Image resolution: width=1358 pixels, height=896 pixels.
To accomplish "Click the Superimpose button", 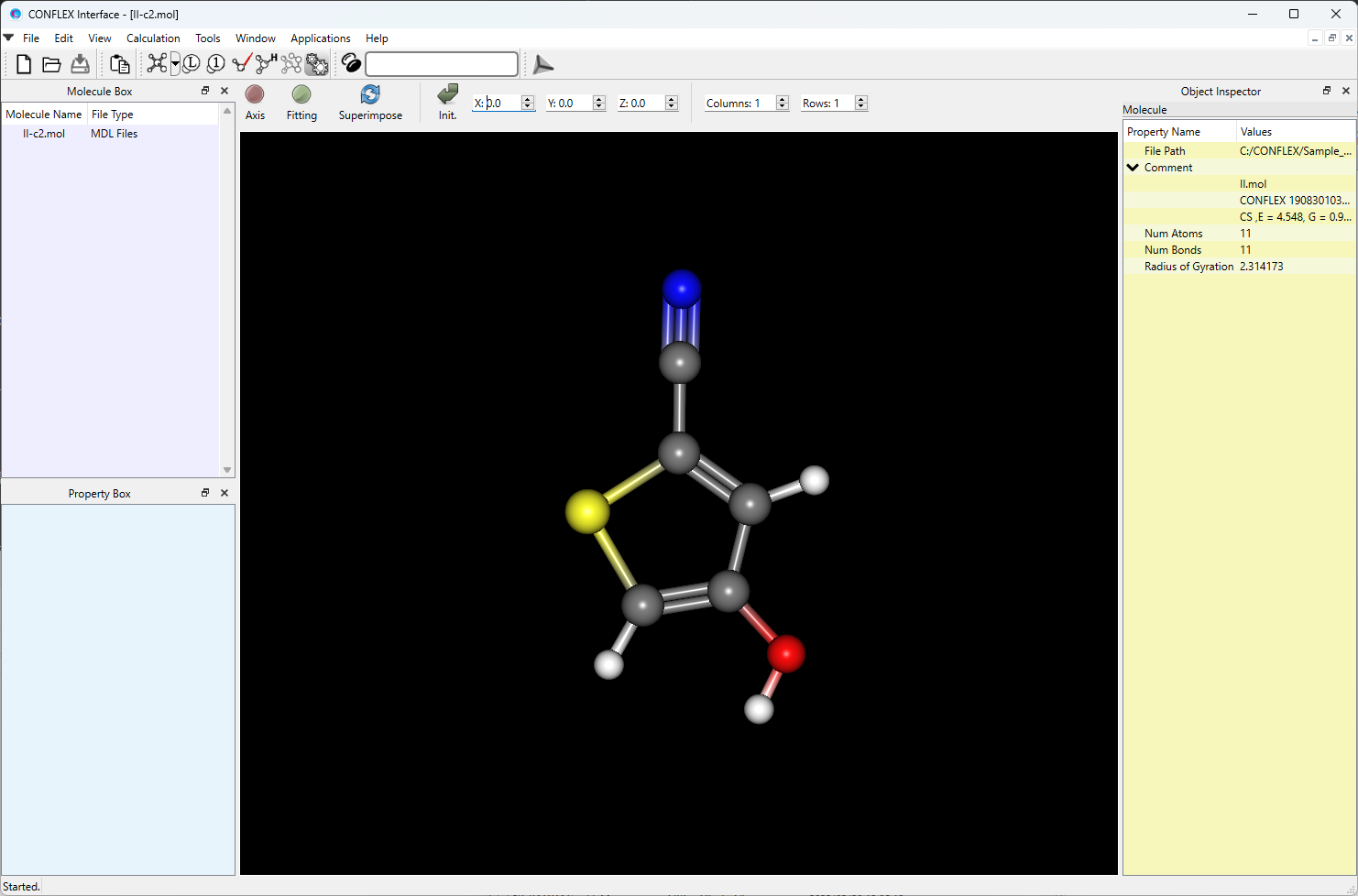I will point(370,103).
